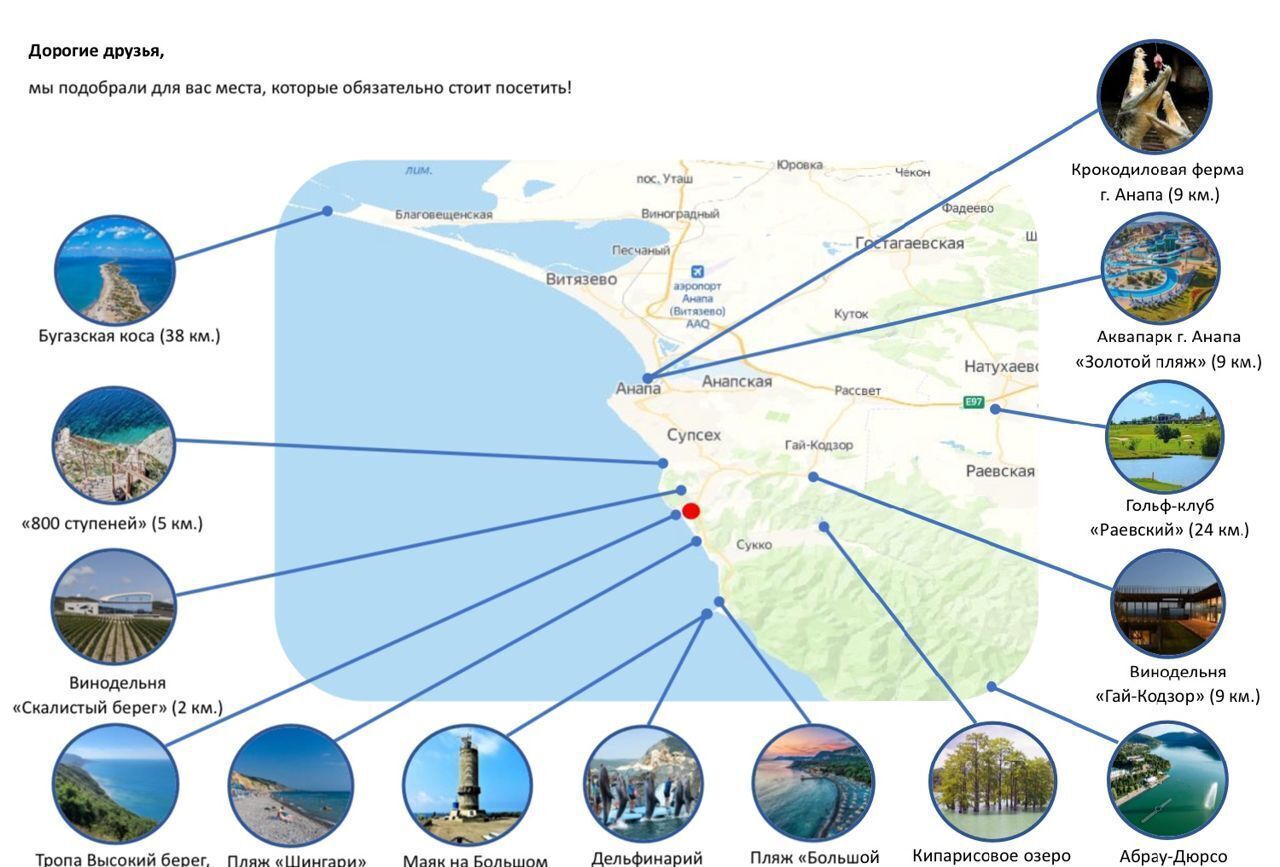Click the '«800 ступеней» (5 км.)' caption
The width and height of the screenshot is (1280, 867).
pos(112,523)
